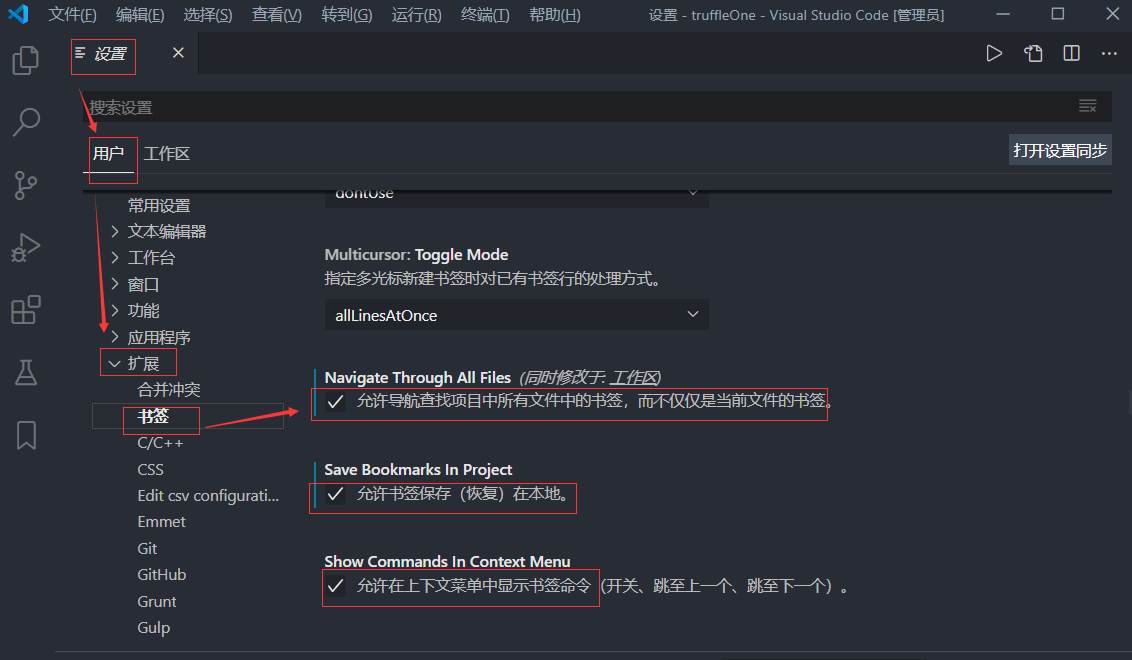Open the 转到(G) menu
Image resolution: width=1132 pixels, height=660 pixels.
347,14
